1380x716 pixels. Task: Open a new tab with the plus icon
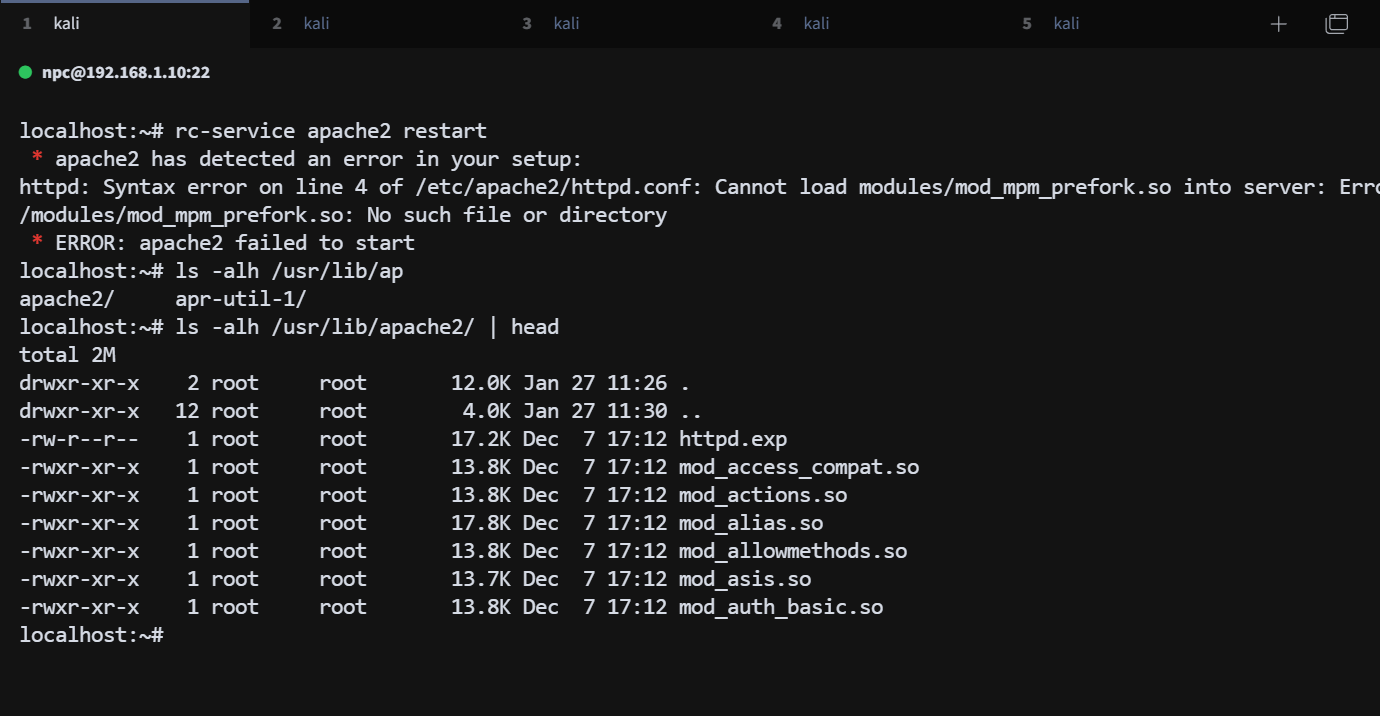pyautogui.click(x=1278, y=24)
